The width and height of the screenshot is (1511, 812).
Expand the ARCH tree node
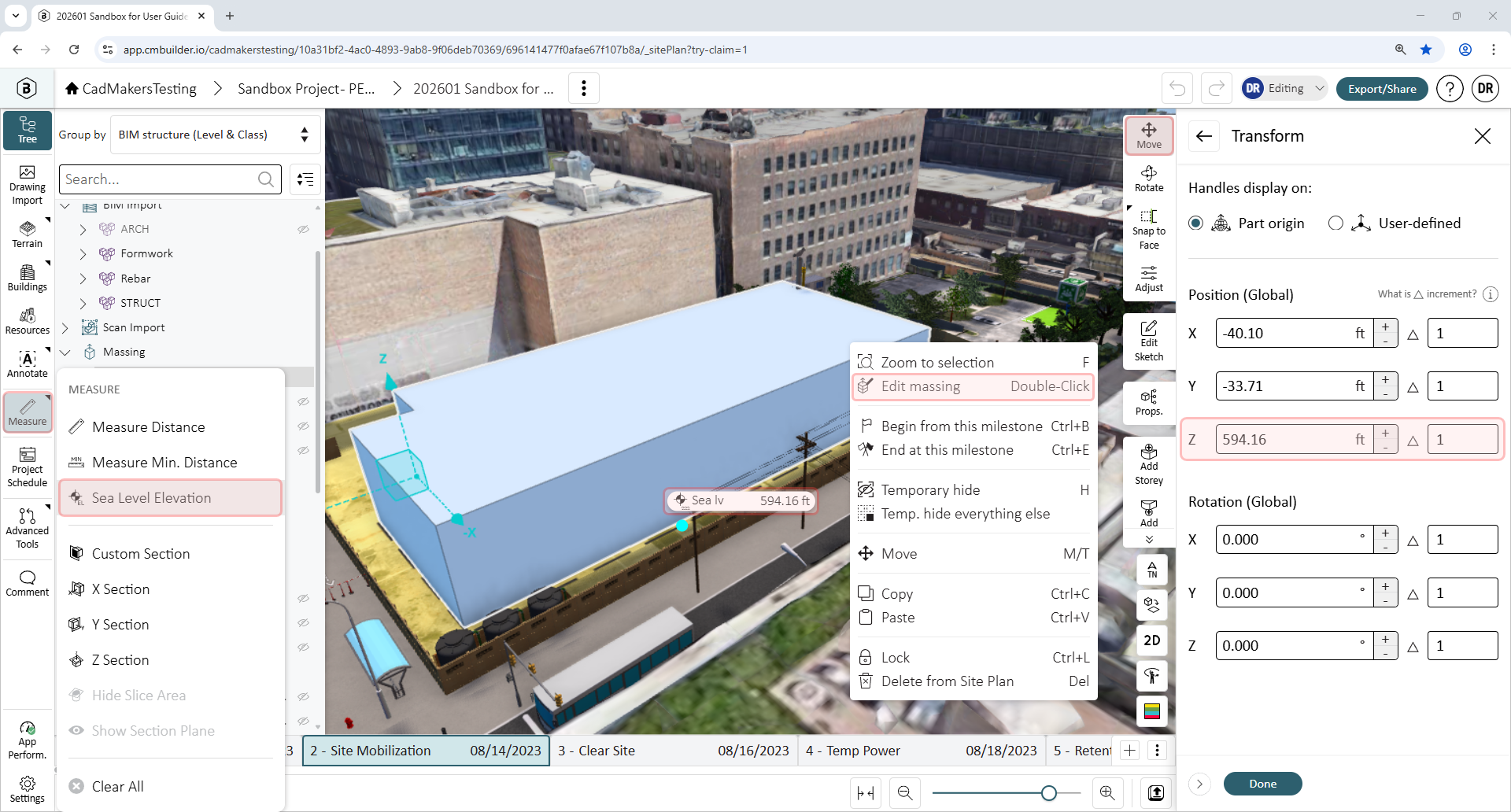pos(83,230)
